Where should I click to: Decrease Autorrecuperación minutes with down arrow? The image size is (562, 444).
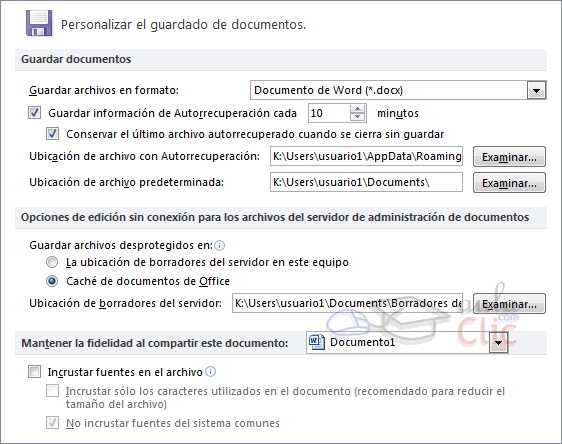(357, 118)
